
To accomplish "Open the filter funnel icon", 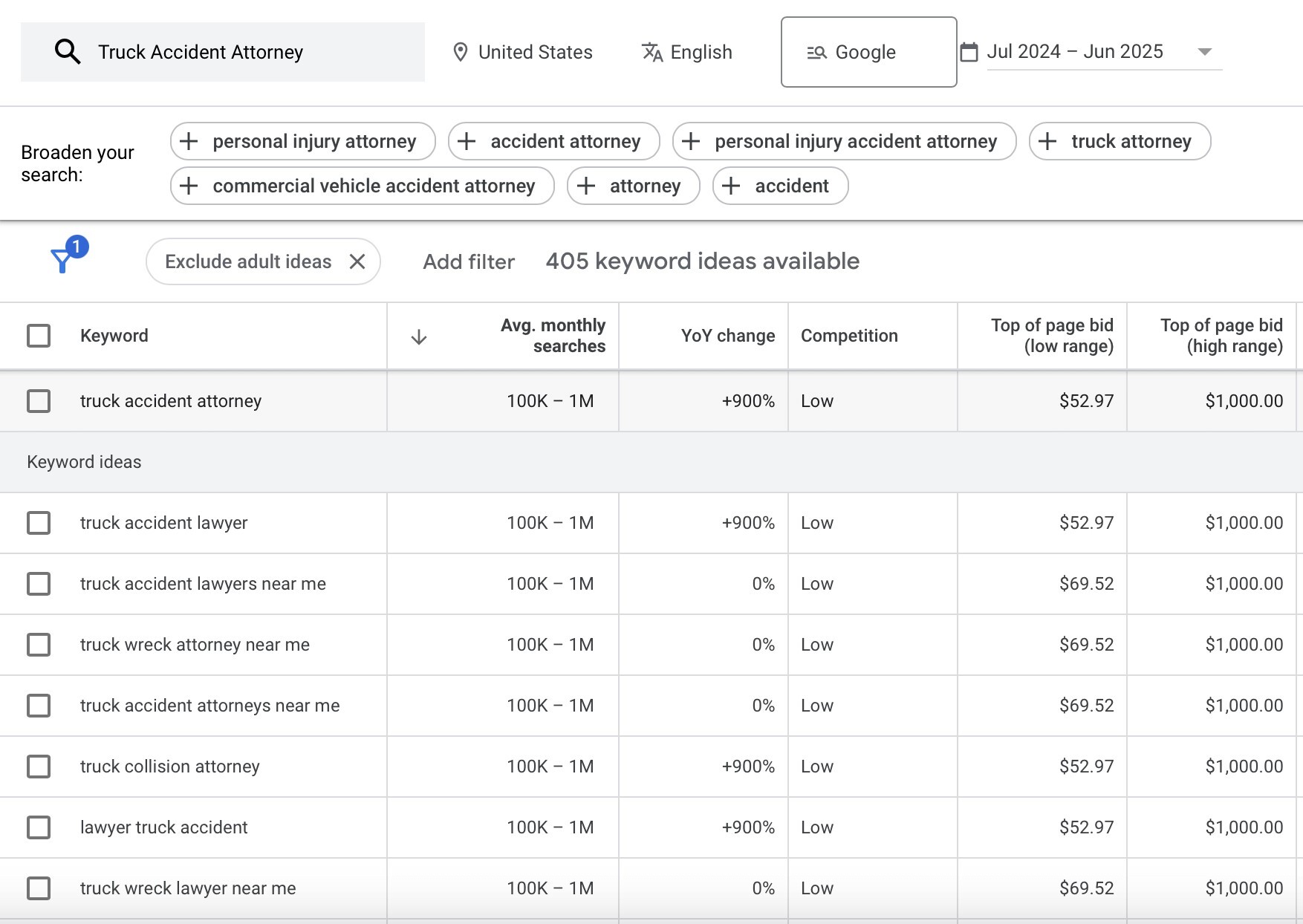I will click(x=62, y=260).
